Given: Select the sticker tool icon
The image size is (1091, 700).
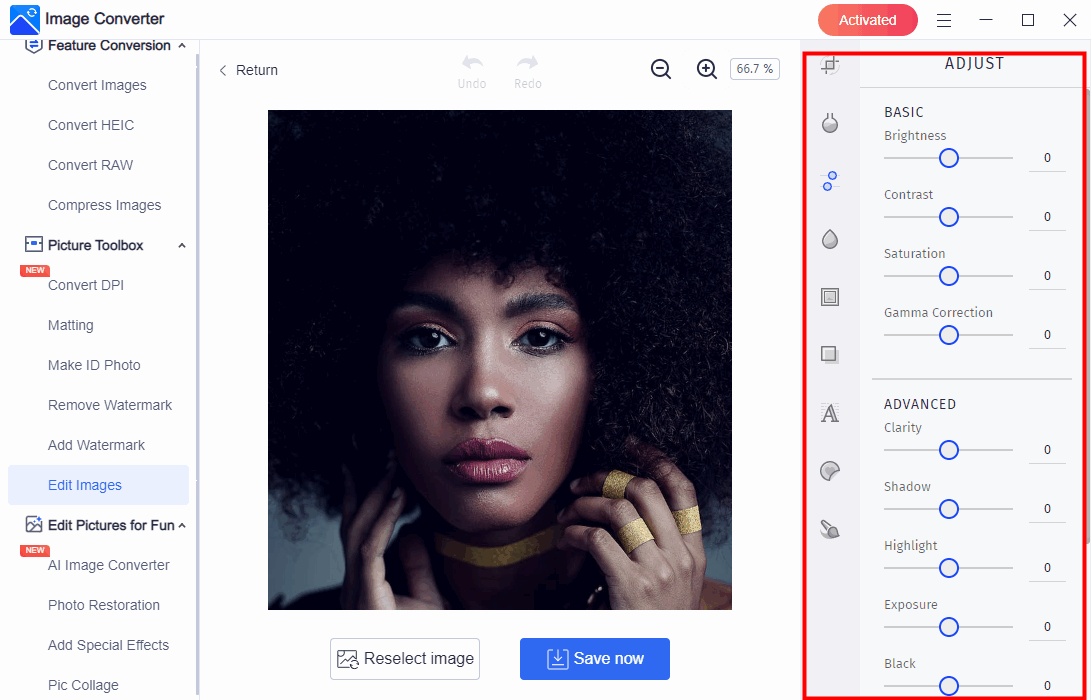Looking at the screenshot, I should [x=829, y=471].
